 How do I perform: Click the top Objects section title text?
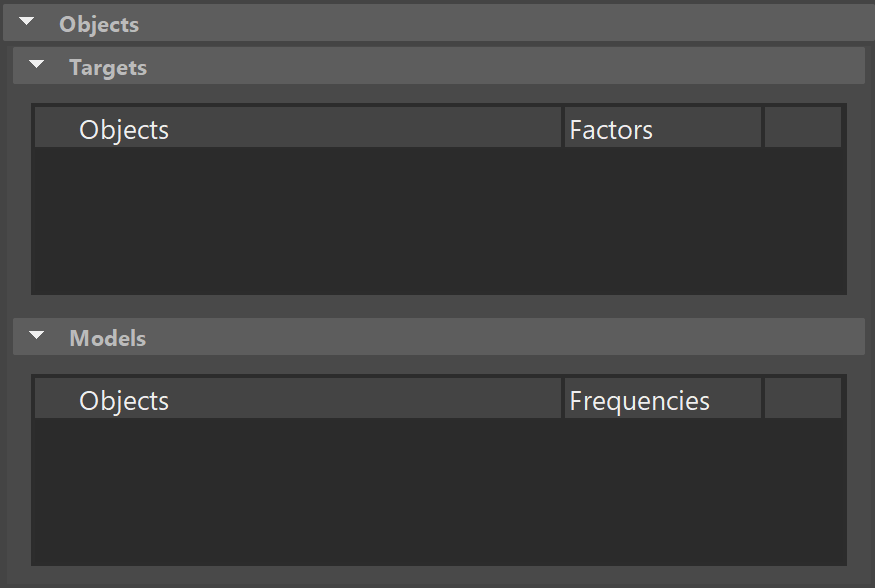[99, 25]
